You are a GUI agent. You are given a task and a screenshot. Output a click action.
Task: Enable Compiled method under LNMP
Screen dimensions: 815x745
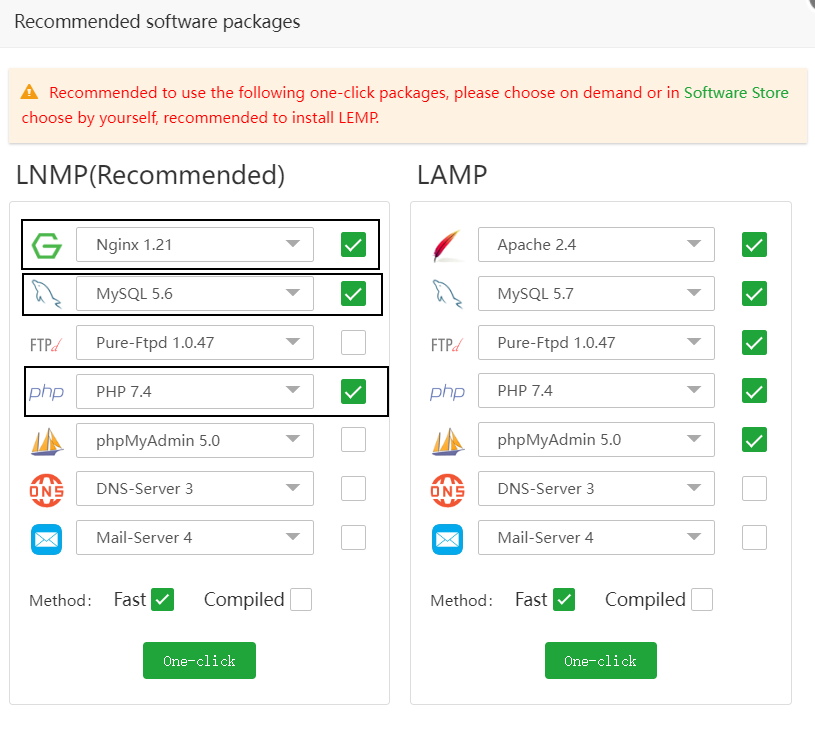click(x=300, y=600)
